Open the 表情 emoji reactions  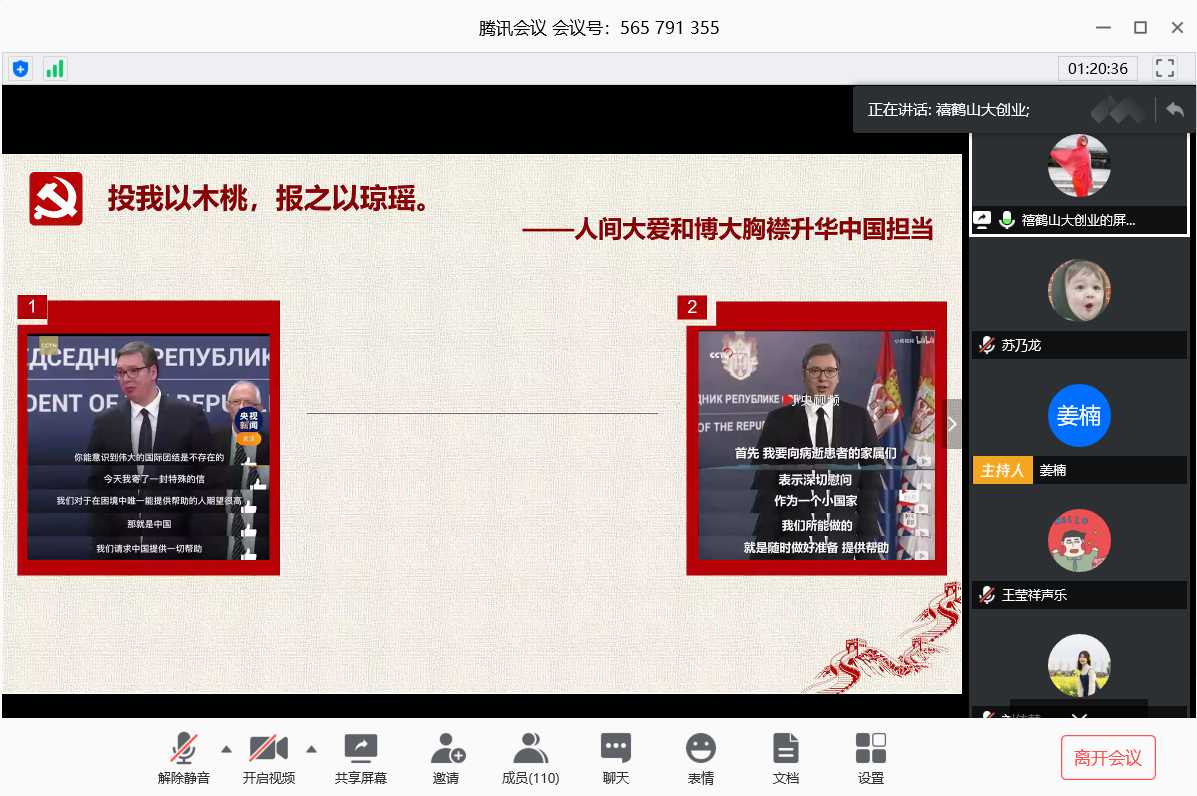(x=701, y=758)
